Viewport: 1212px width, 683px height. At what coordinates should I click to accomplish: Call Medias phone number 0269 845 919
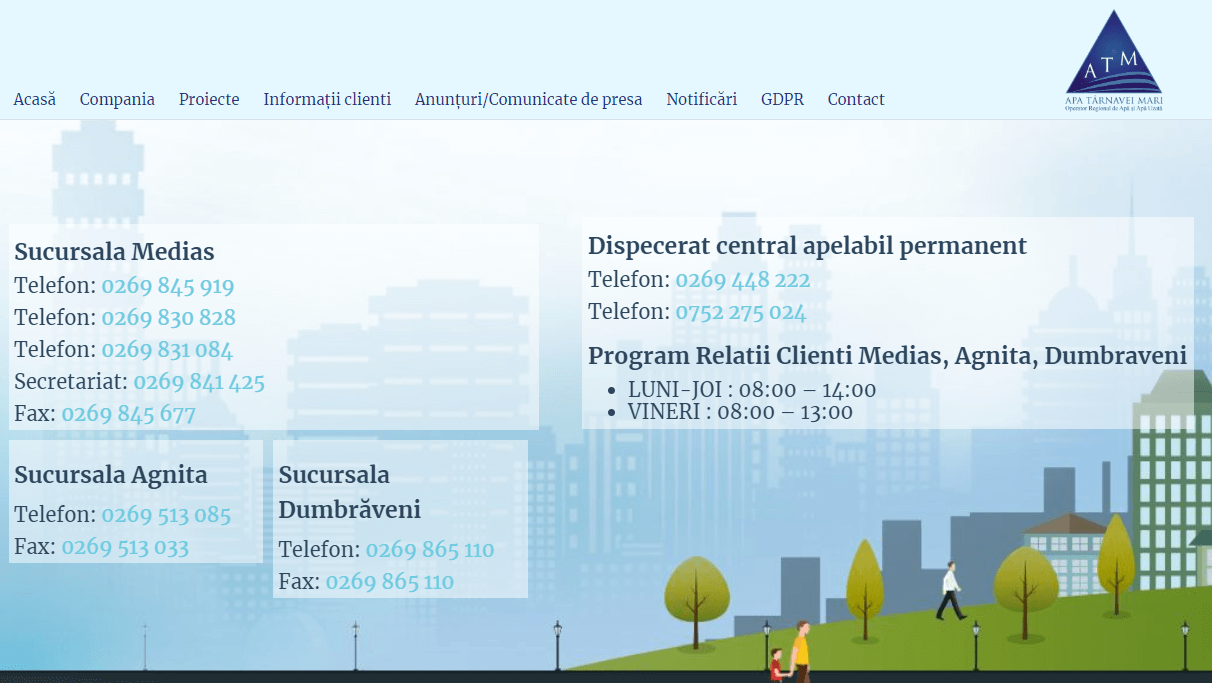tap(167, 287)
